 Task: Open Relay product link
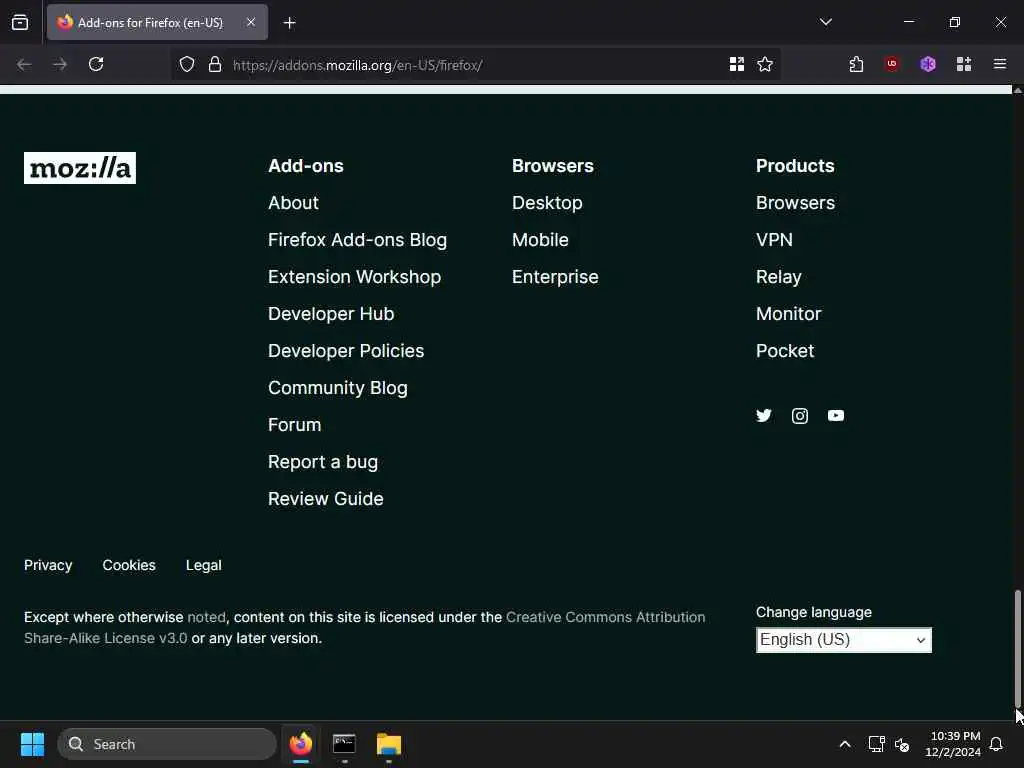coord(778,277)
